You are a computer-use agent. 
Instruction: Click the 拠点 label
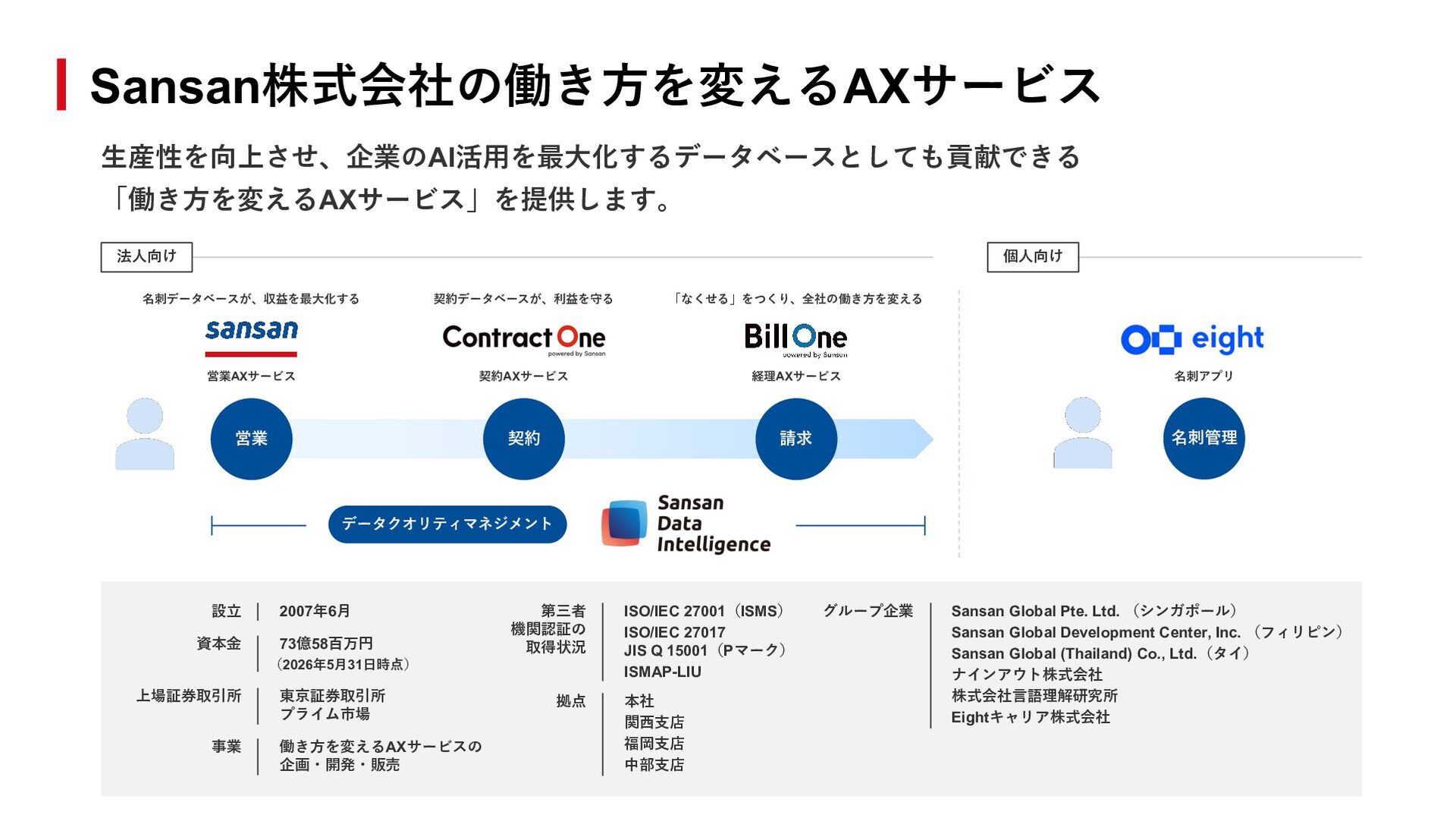click(x=571, y=702)
